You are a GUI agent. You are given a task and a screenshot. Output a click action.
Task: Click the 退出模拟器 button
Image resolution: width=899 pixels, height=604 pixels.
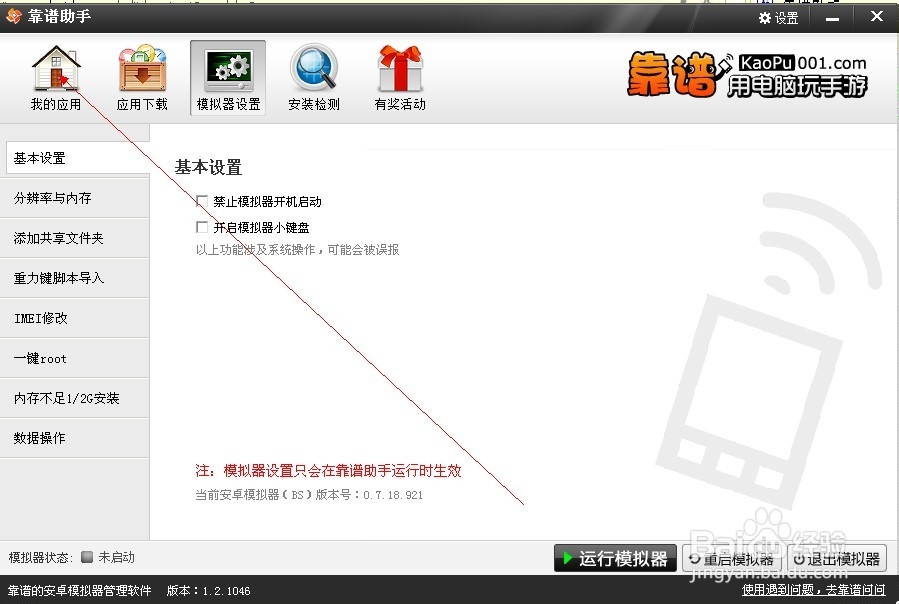(837, 559)
